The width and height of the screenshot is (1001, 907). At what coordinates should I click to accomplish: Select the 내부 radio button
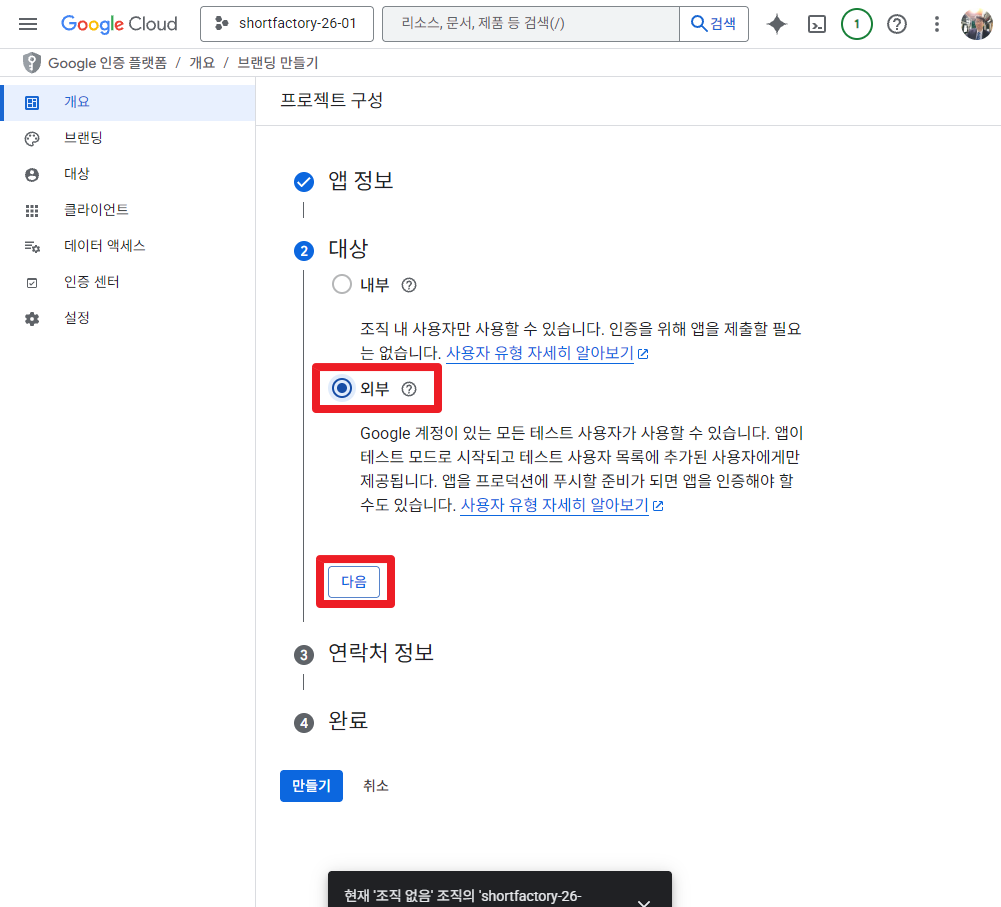339,284
